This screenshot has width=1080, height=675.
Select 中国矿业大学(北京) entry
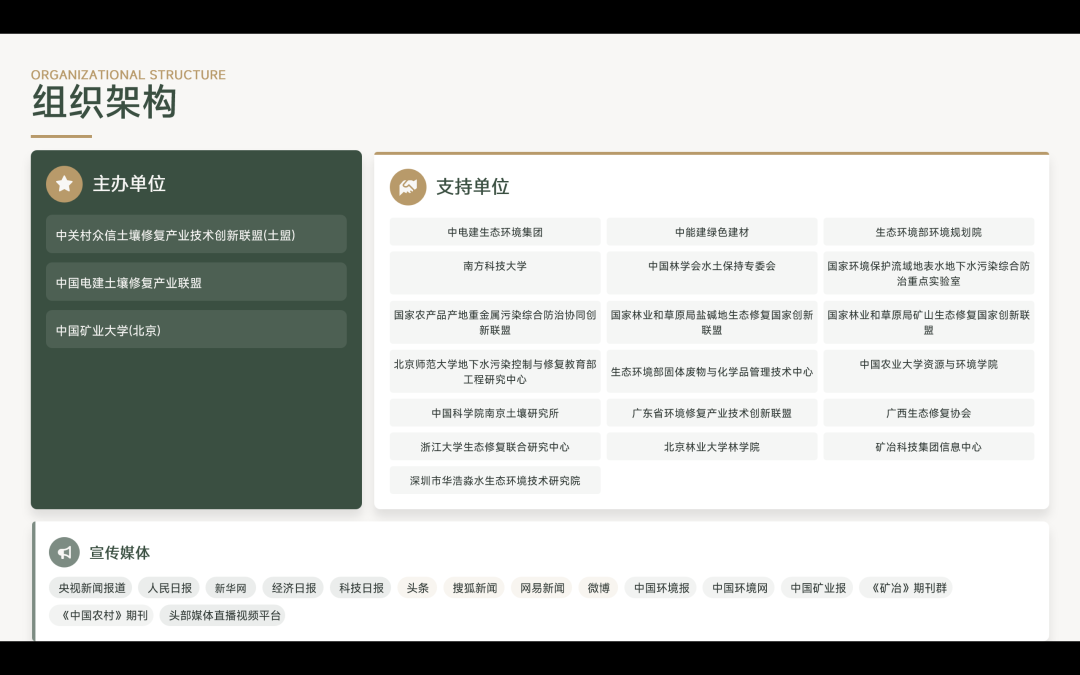[196, 329]
